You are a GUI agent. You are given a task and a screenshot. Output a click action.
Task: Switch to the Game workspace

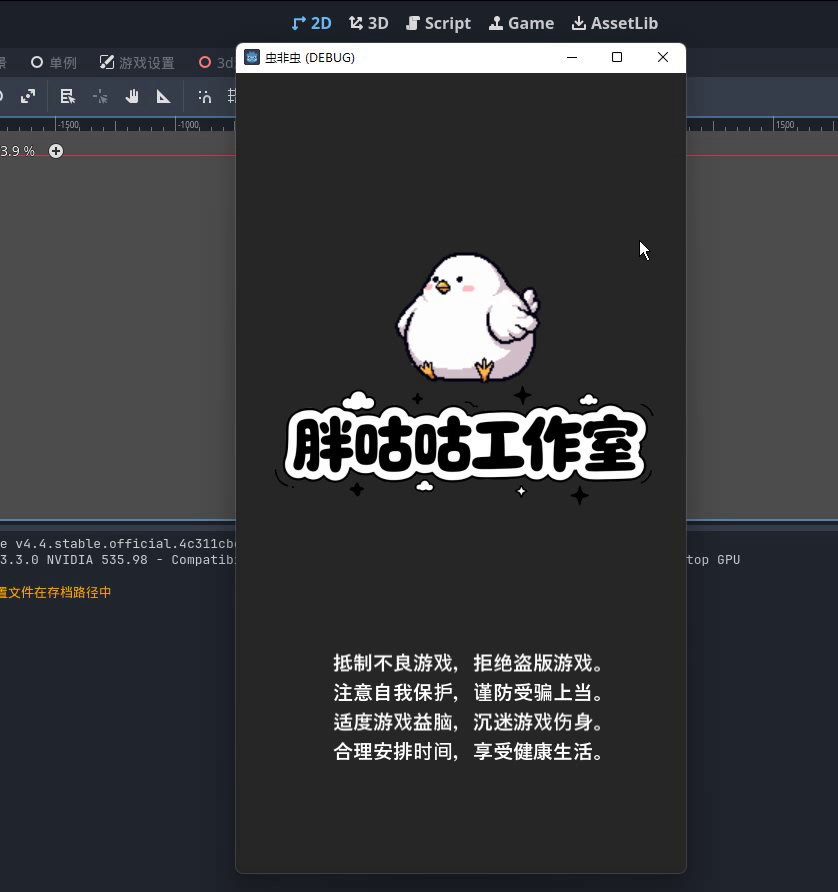pos(521,23)
